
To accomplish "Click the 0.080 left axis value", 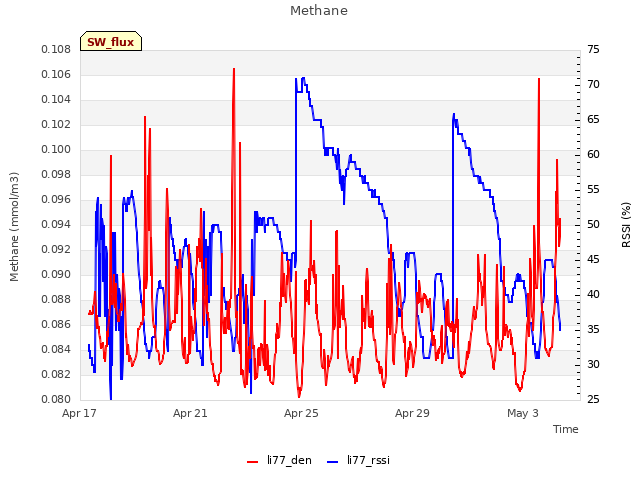I will (x=56, y=399).
